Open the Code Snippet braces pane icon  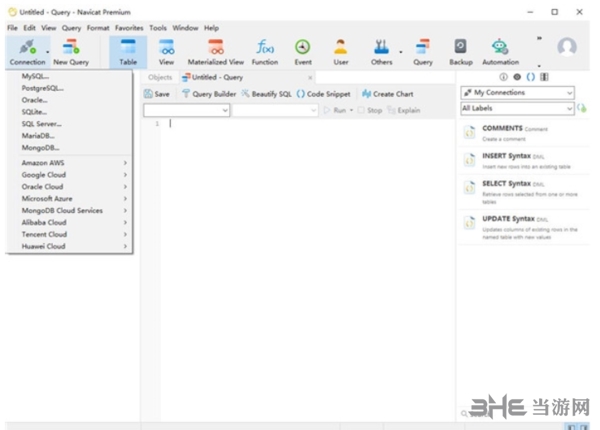[x=530, y=77]
